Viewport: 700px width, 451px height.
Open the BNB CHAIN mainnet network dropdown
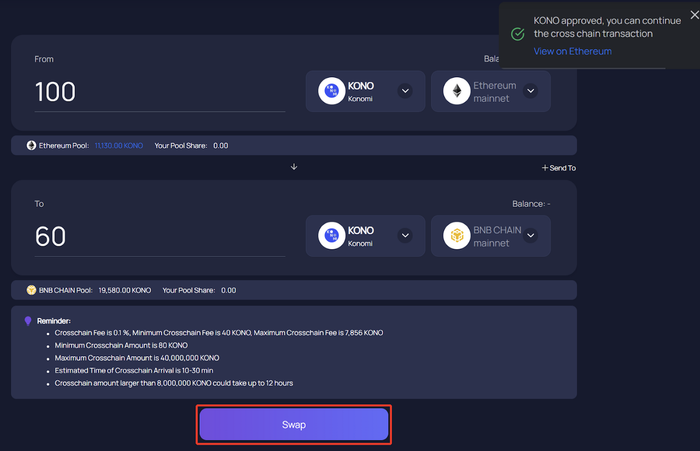coord(530,236)
